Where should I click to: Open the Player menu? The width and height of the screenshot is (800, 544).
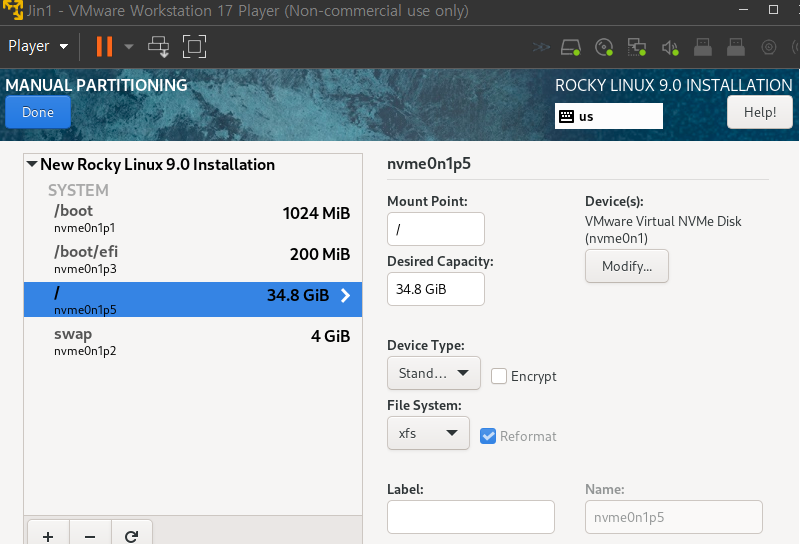pyautogui.click(x=38, y=46)
